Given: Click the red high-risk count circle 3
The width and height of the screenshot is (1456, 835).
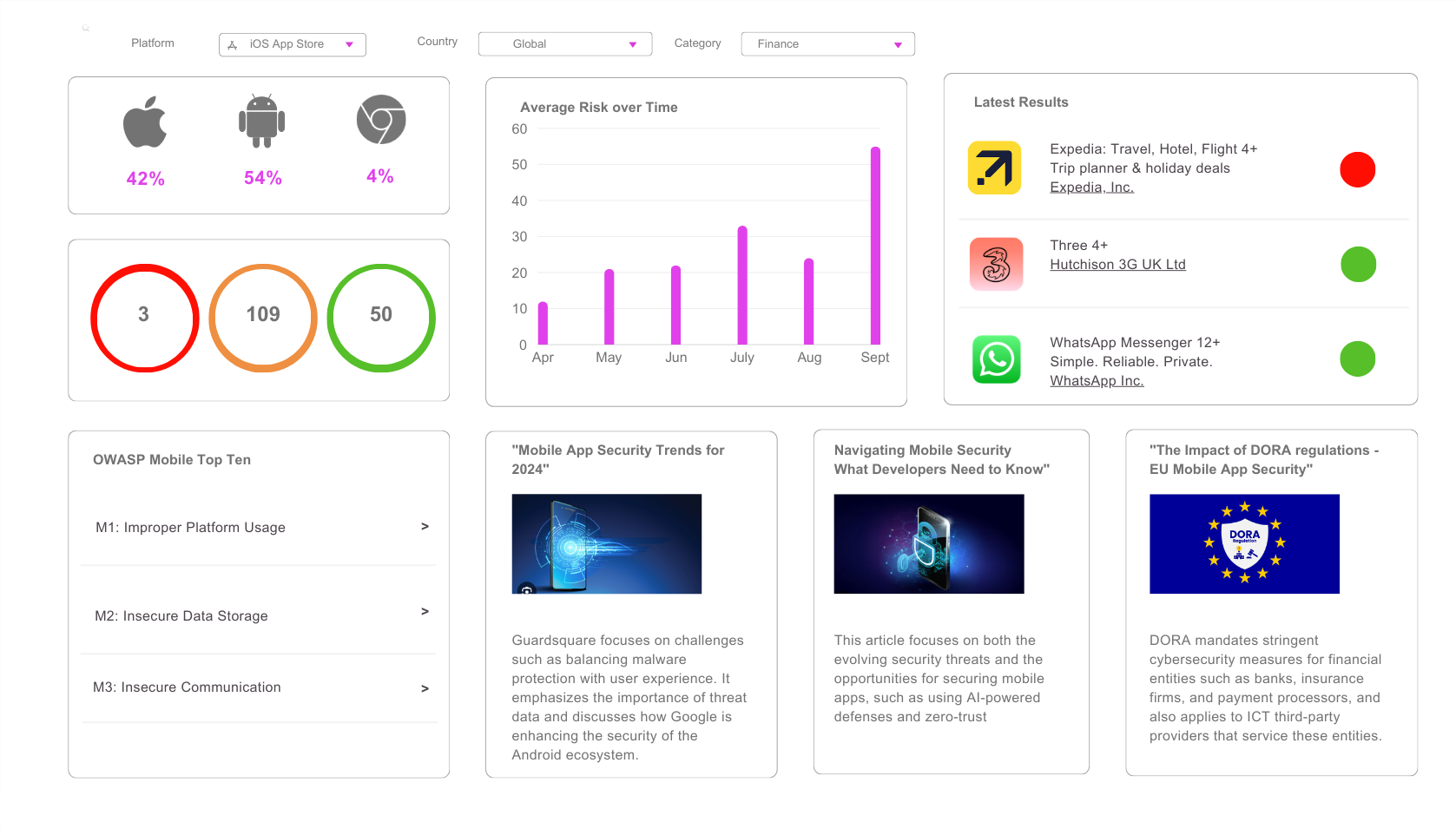Looking at the screenshot, I should point(145,318).
